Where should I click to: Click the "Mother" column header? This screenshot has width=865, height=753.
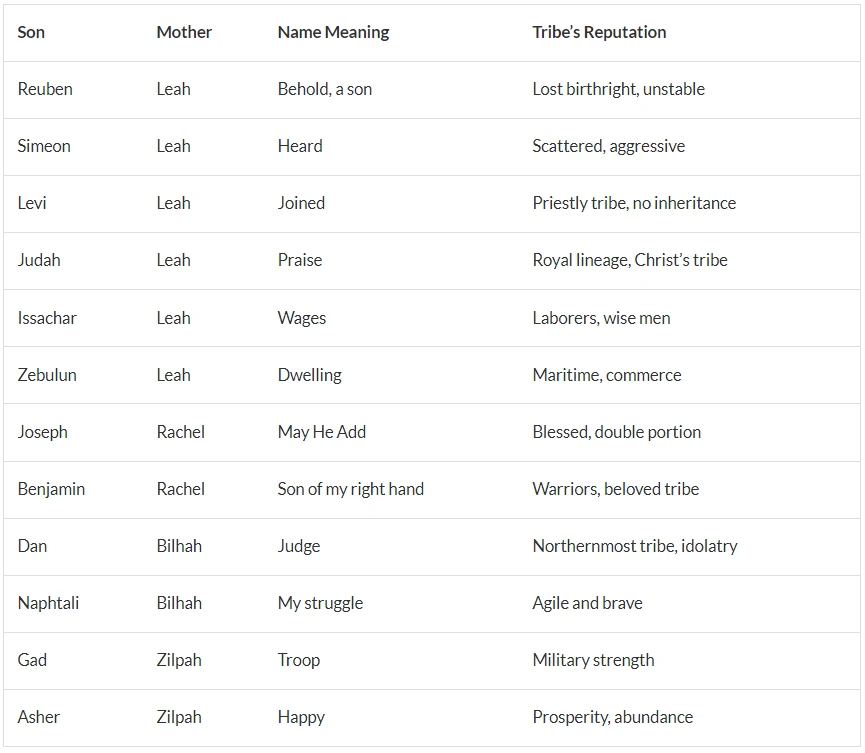(184, 32)
